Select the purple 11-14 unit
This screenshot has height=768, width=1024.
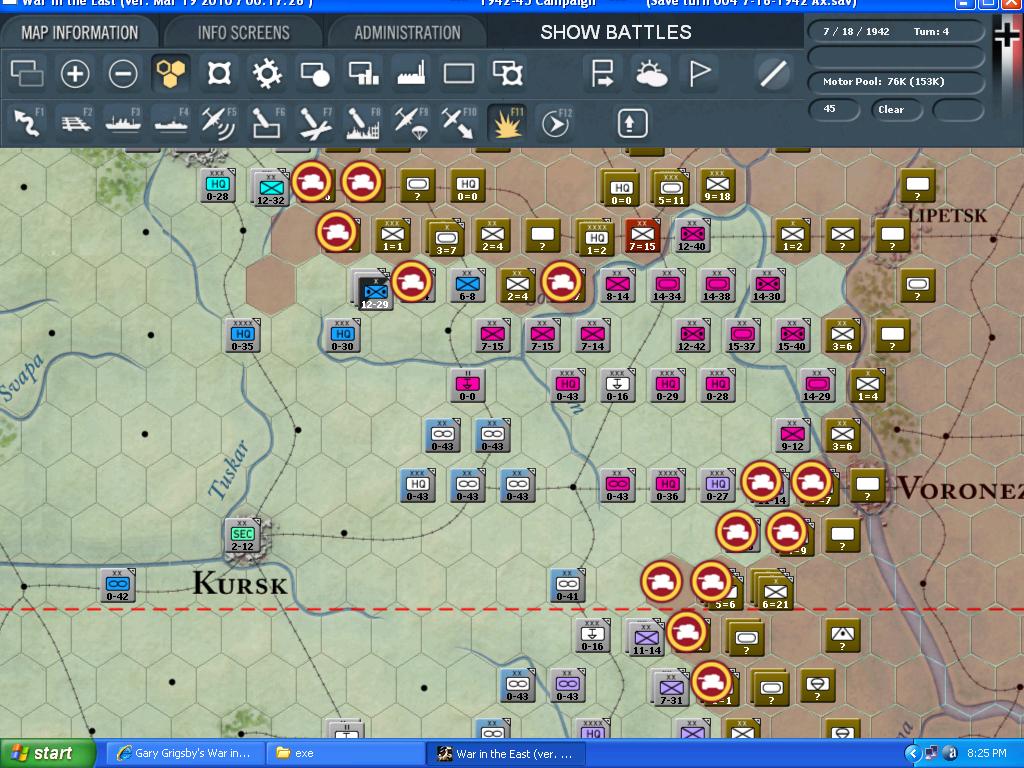point(646,637)
